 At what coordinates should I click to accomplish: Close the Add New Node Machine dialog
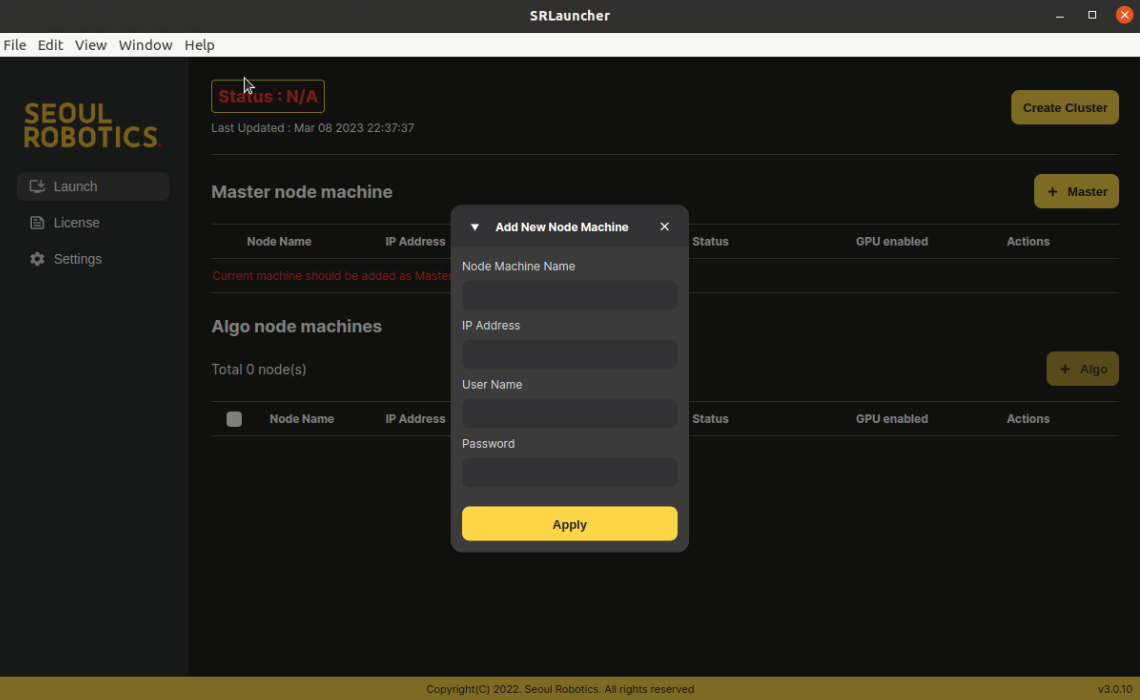tap(664, 227)
